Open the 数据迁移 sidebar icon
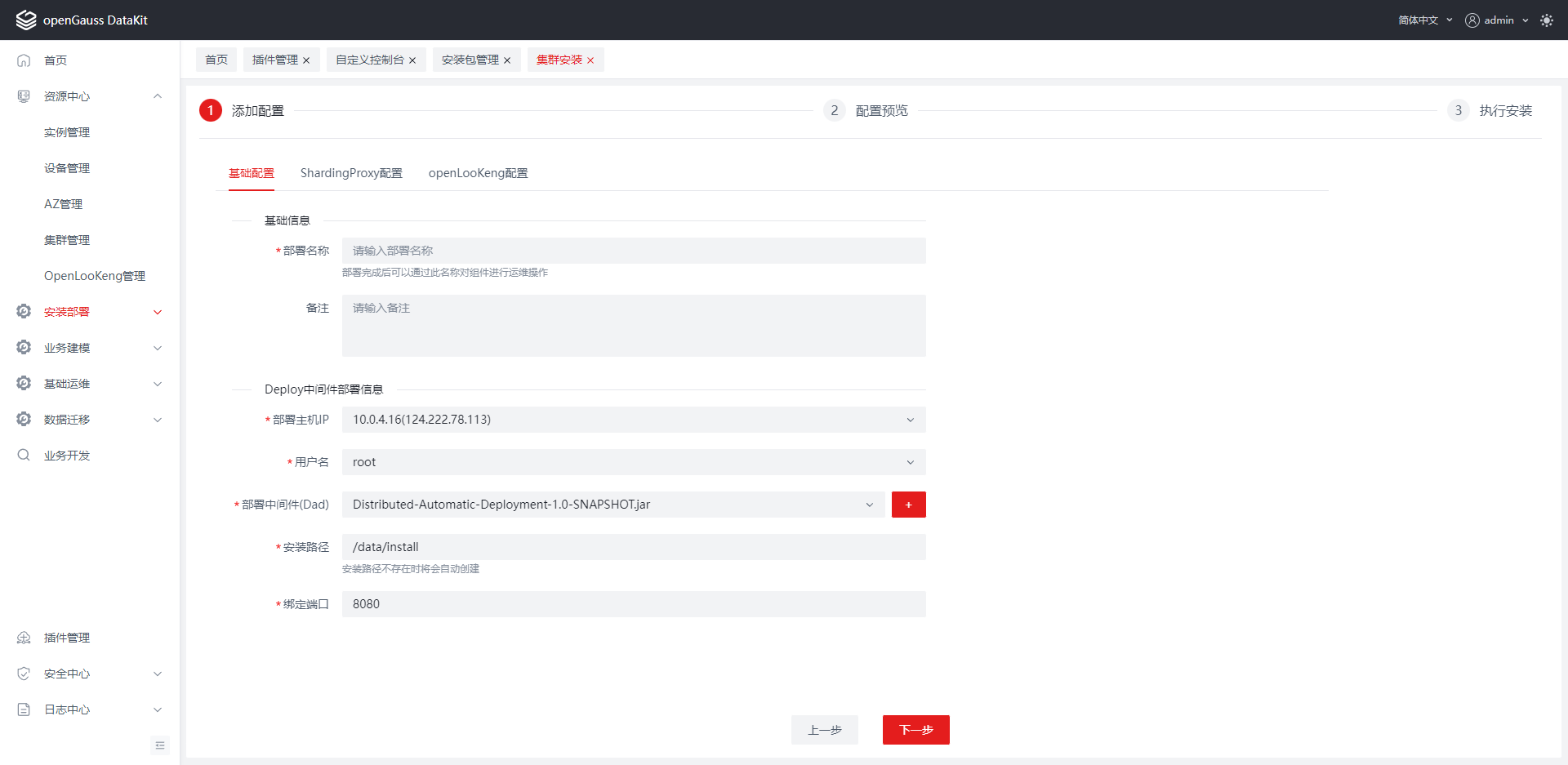The width and height of the screenshot is (1568, 765). click(x=23, y=419)
